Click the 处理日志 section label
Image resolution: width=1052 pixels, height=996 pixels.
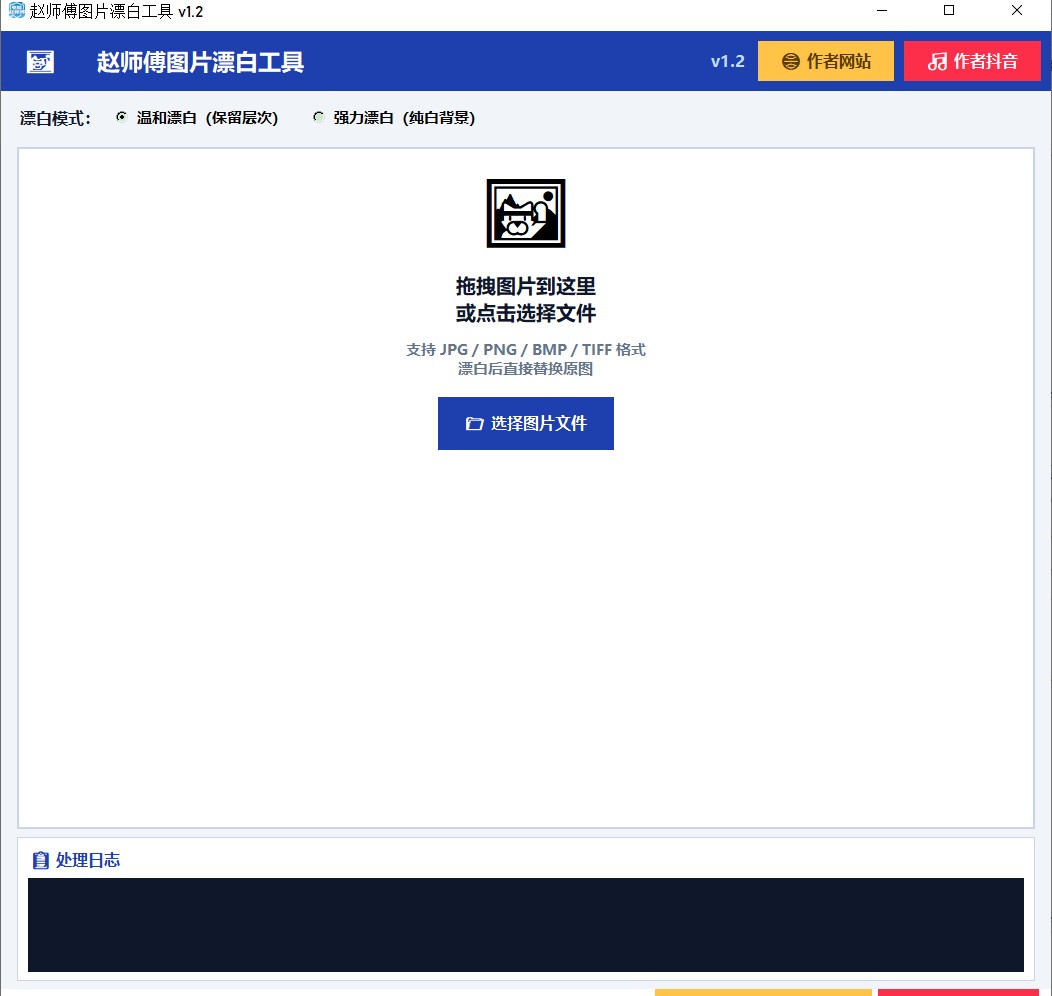pos(88,860)
